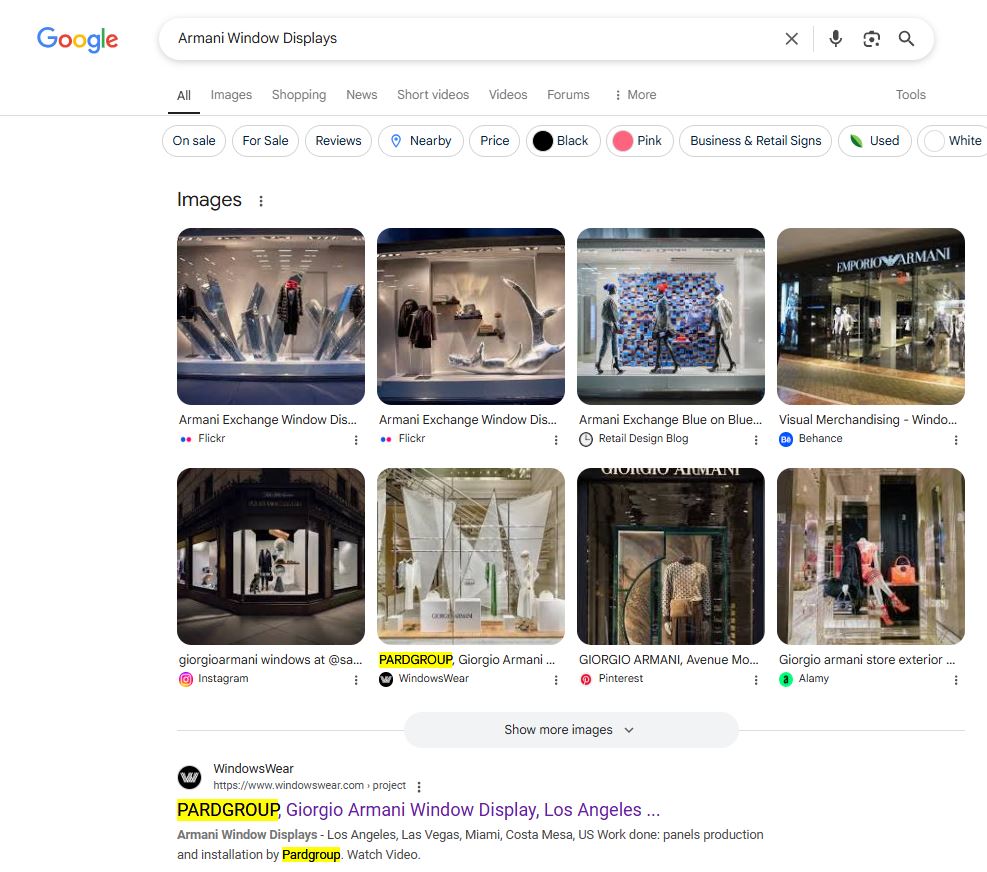Viewport: 987px width, 872px height.
Task: Open the Images section options menu
Action: 261,201
